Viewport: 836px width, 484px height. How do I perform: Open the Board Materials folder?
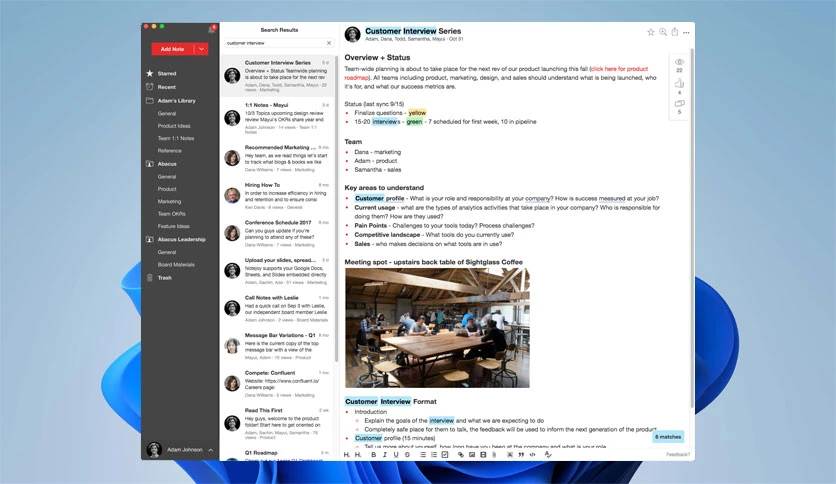click(176, 264)
